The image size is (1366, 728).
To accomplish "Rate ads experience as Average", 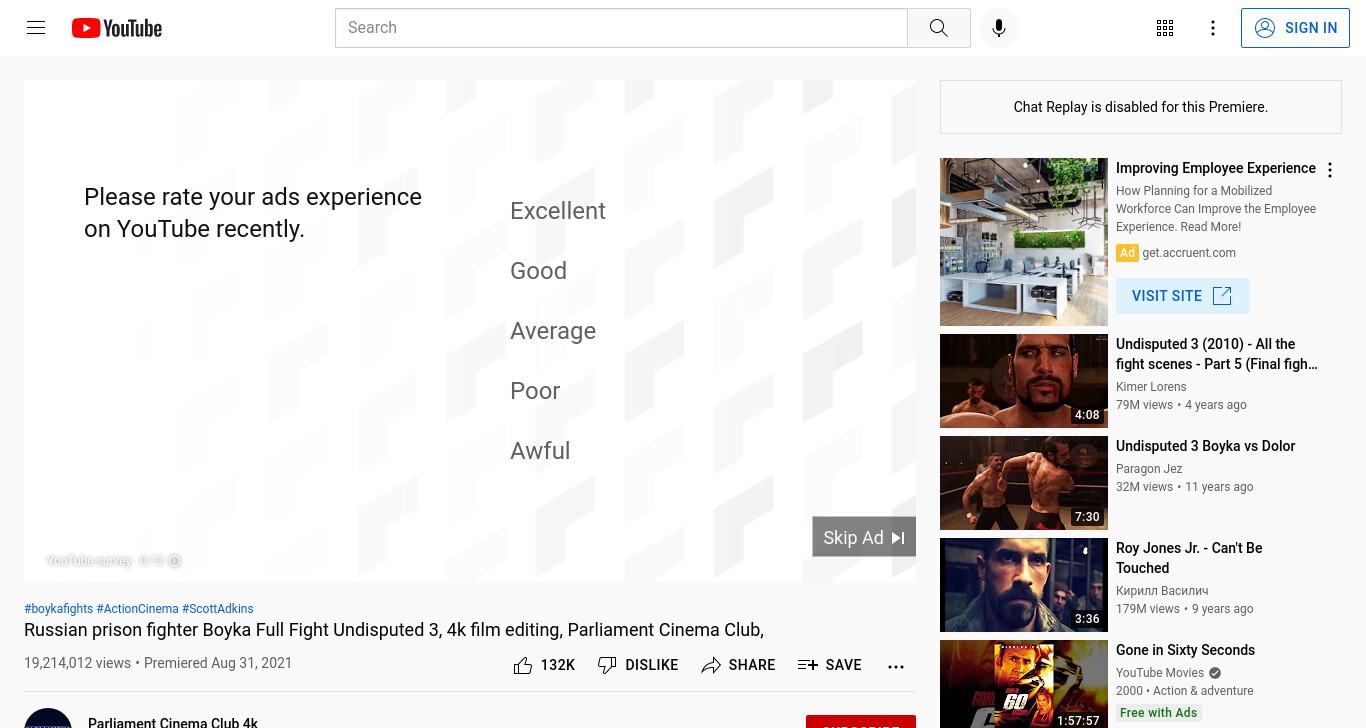I will pos(553,331).
